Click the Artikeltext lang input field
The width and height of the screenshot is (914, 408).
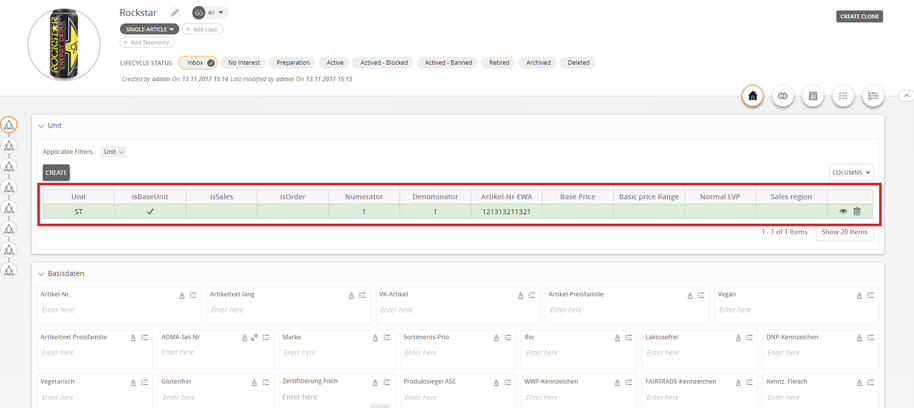click(x=289, y=310)
